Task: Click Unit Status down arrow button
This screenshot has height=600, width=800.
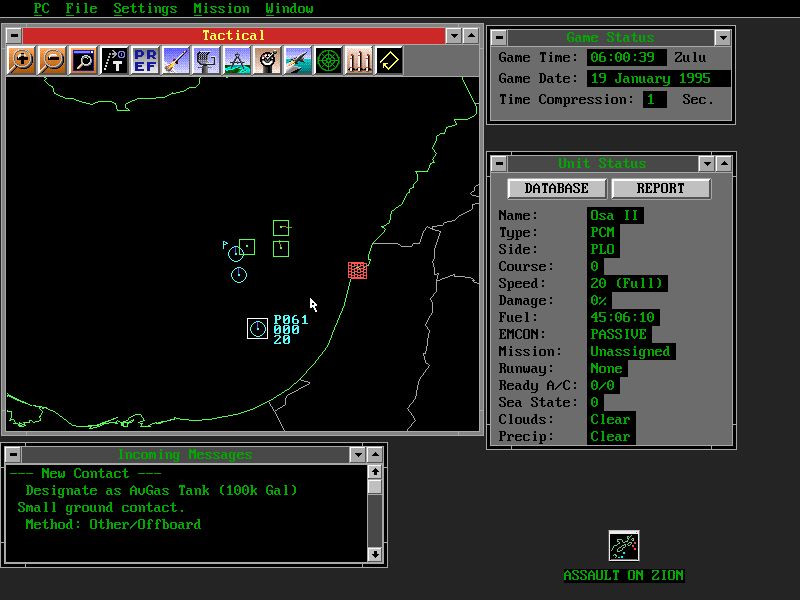Action: [707, 164]
